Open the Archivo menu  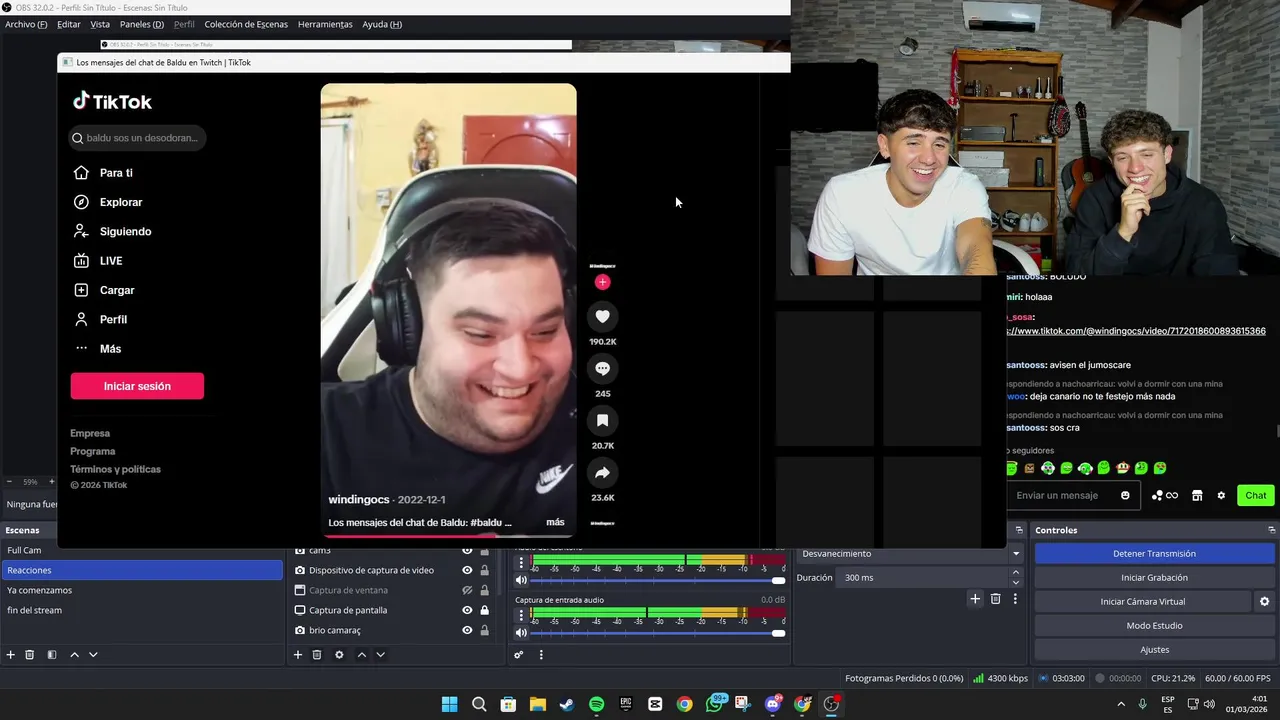click(26, 24)
